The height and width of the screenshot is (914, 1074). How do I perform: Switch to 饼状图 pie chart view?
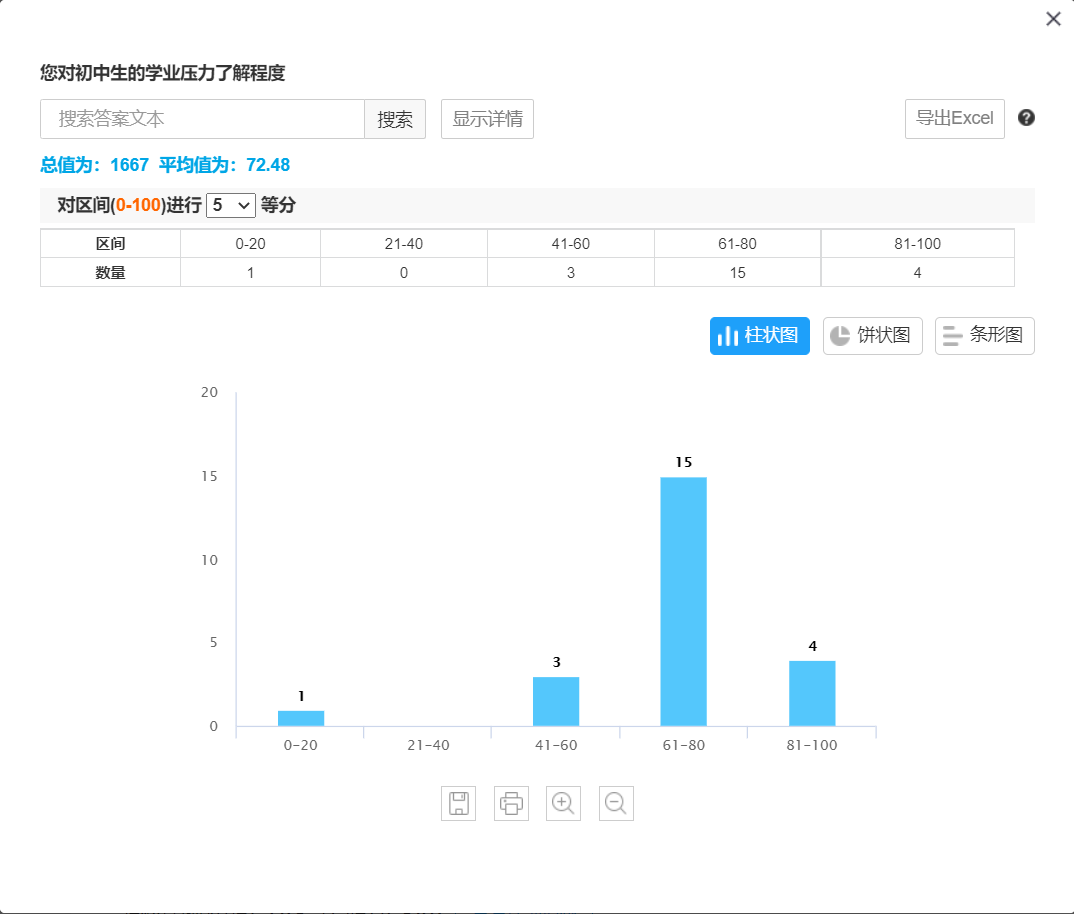coord(872,336)
